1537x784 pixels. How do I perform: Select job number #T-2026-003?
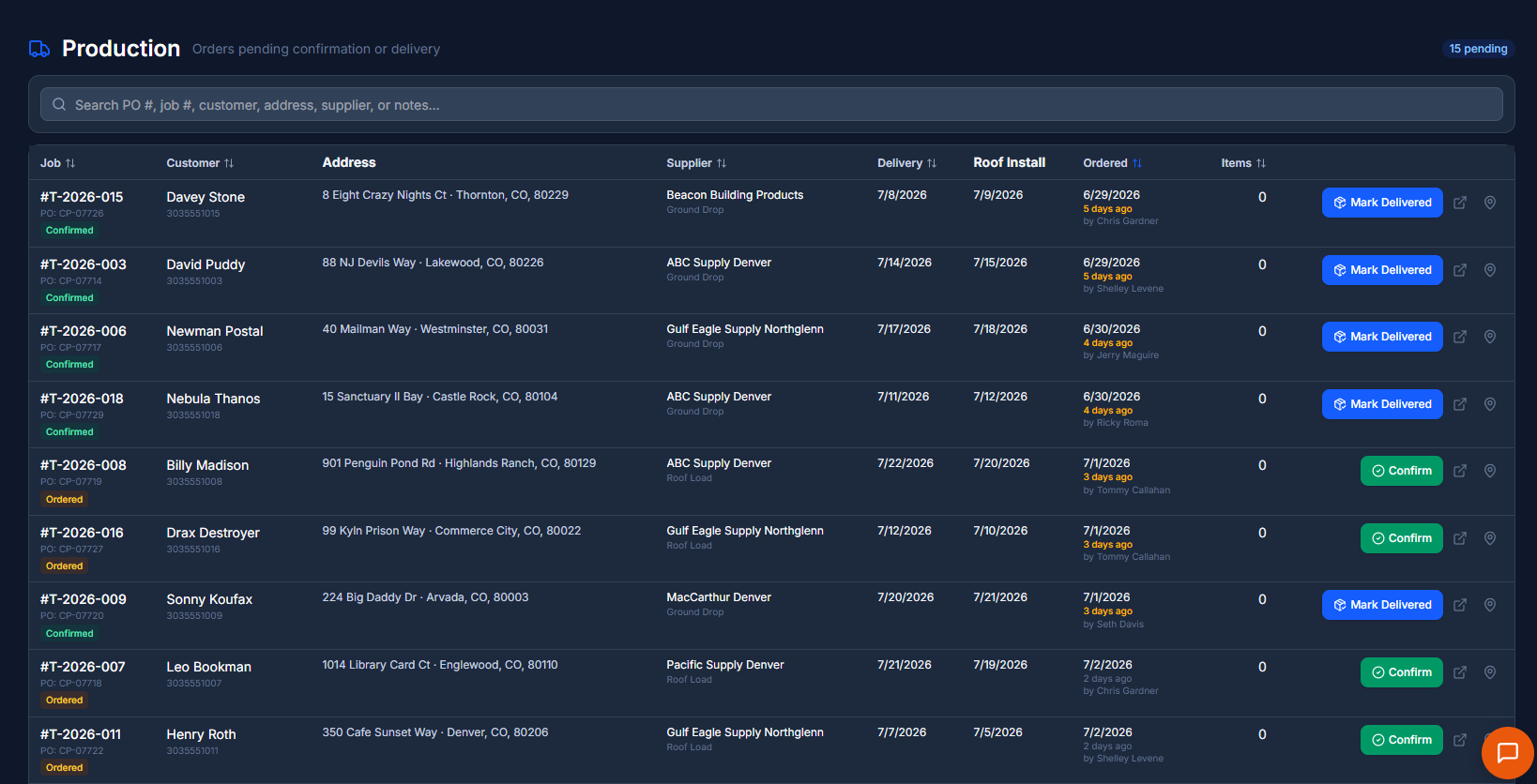click(x=83, y=264)
